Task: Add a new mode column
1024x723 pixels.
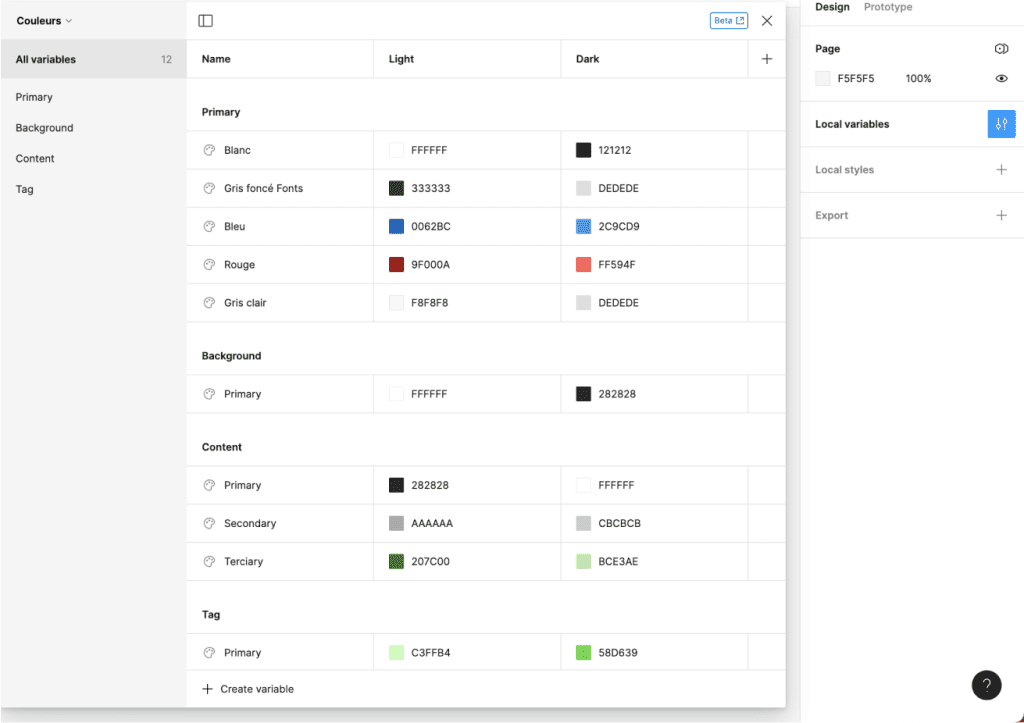Action: point(767,59)
